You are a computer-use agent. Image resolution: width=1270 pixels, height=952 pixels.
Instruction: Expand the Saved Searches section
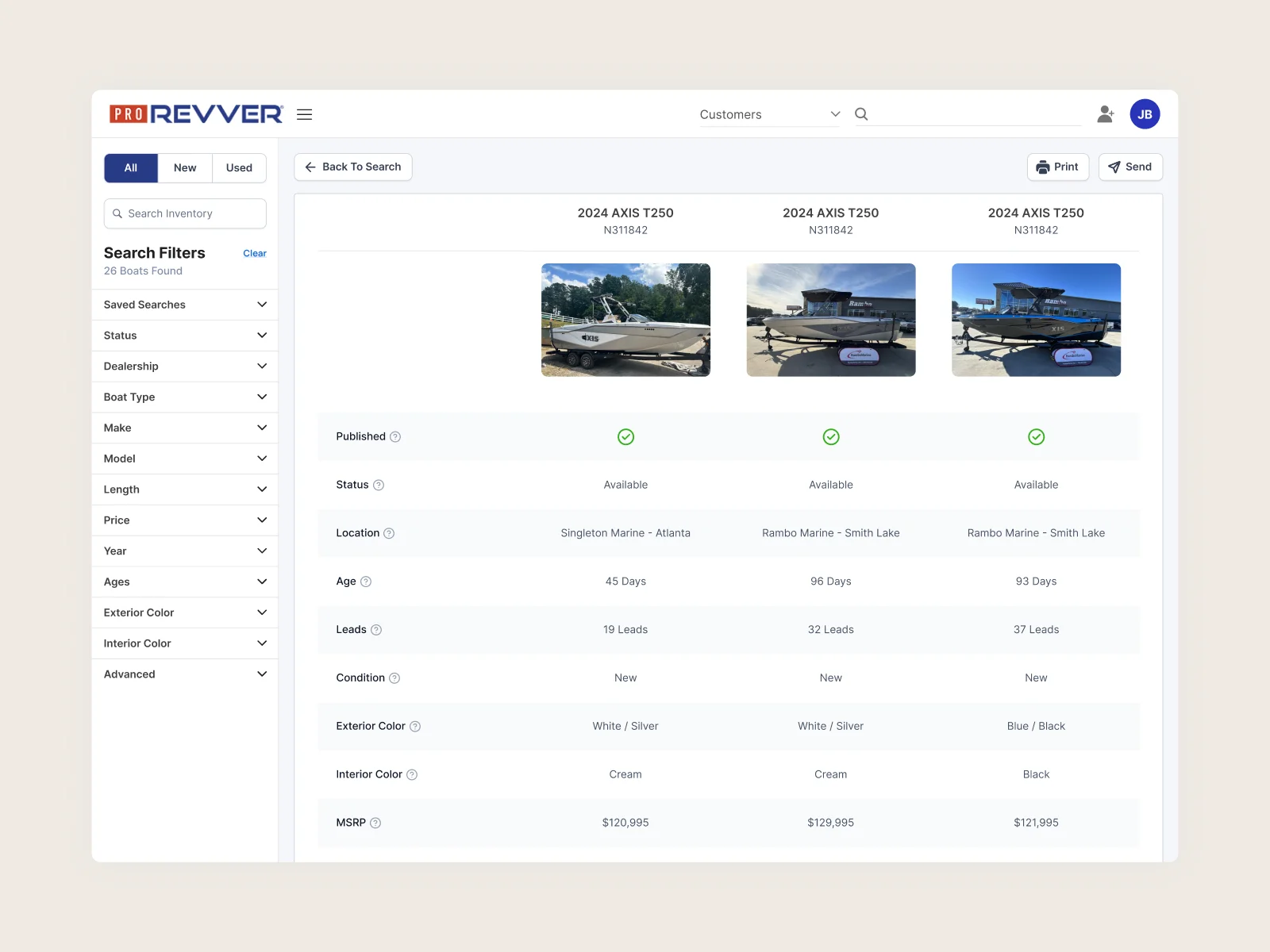pyautogui.click(x=185, y=305)
